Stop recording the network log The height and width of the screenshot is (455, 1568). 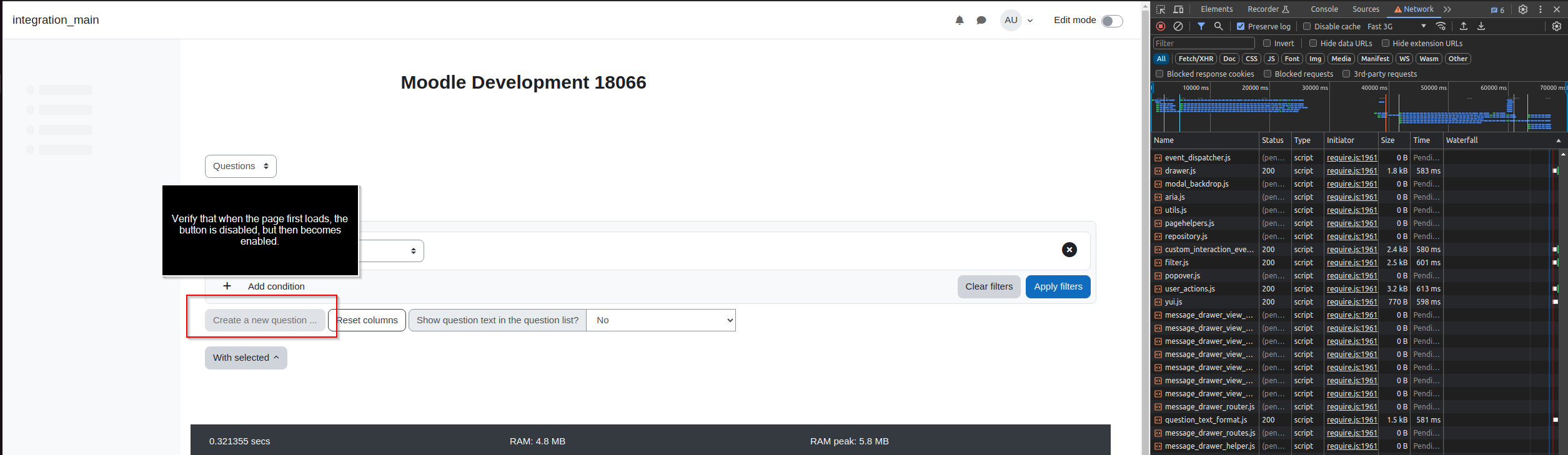(x=1161, y=26)
